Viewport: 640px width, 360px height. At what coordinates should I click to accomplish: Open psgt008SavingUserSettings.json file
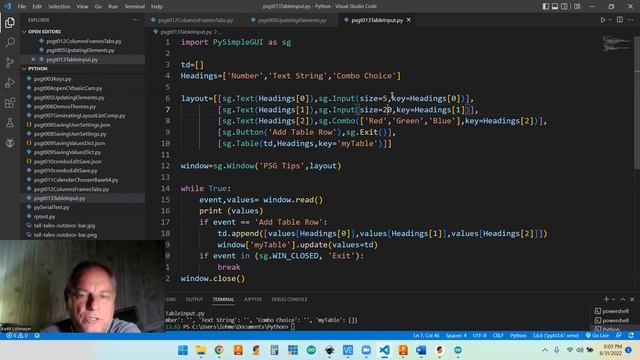(x=72, y=125)
